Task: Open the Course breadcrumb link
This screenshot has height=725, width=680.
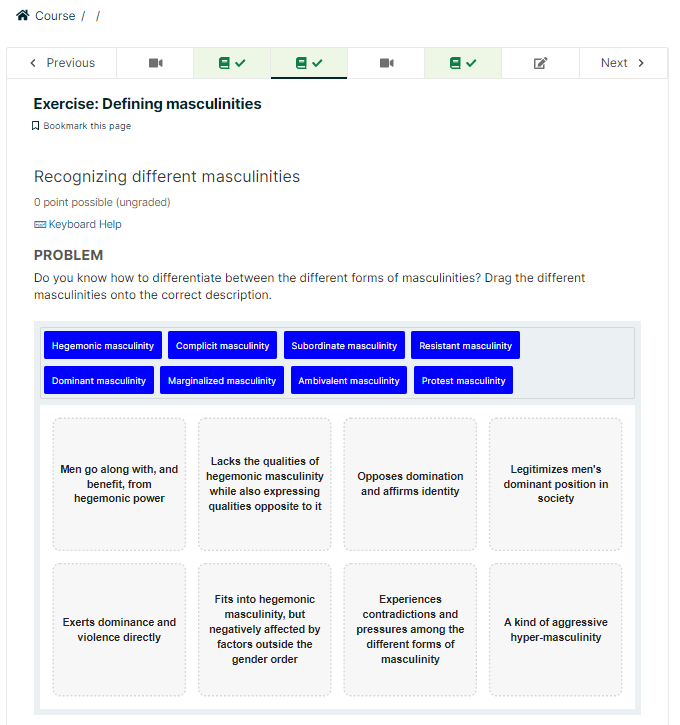Action: click(x=55, y=16)
